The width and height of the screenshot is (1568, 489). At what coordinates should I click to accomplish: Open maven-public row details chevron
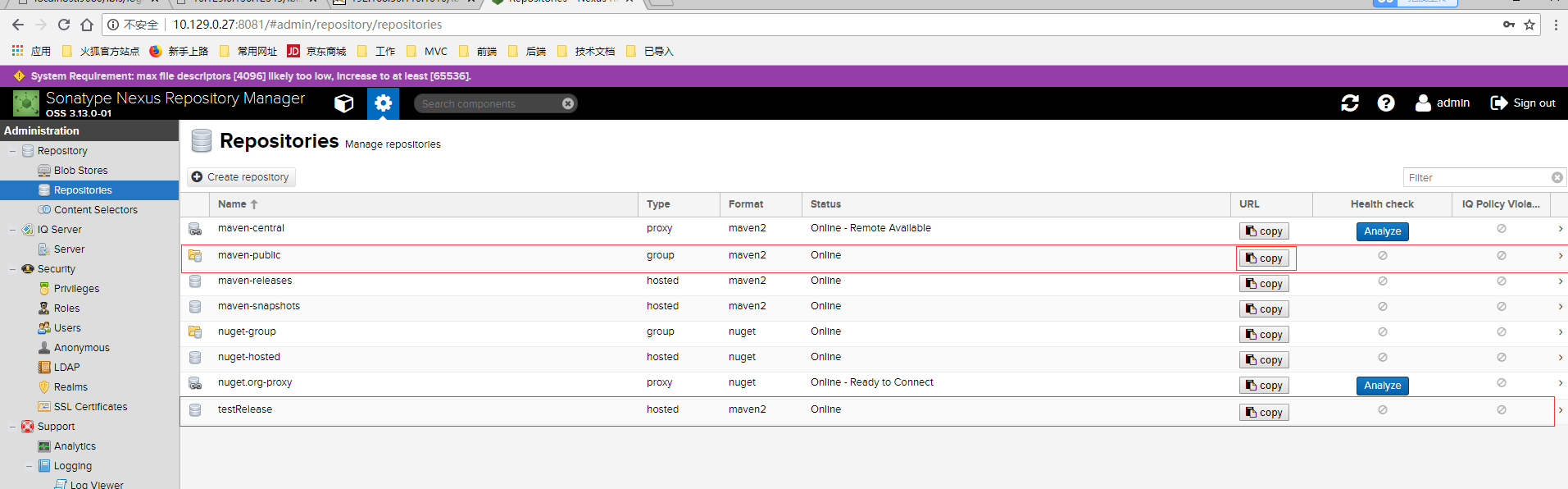pyautogui.click(x=1561, y=256)
